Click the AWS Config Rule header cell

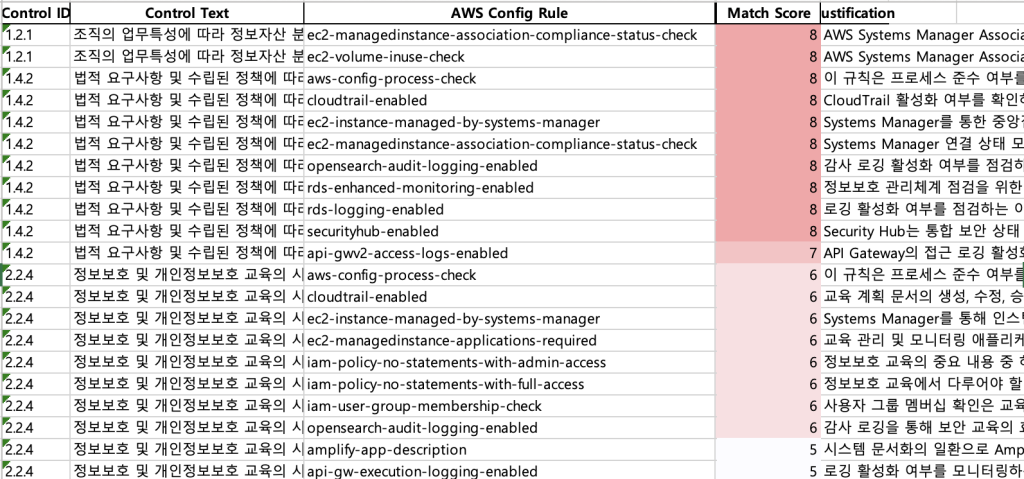(509, 13)
